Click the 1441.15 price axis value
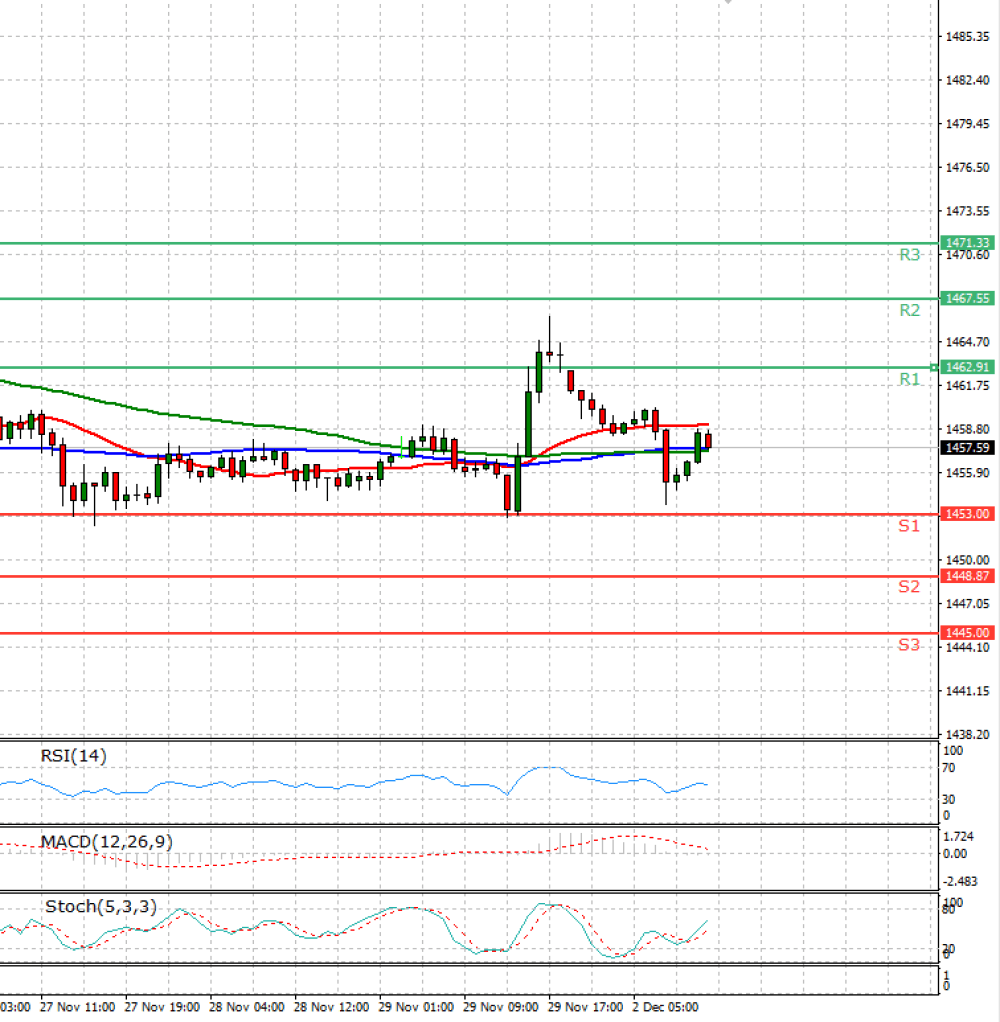The width and height of the screenshot is (1000, 1022). [x=967, y=691]
